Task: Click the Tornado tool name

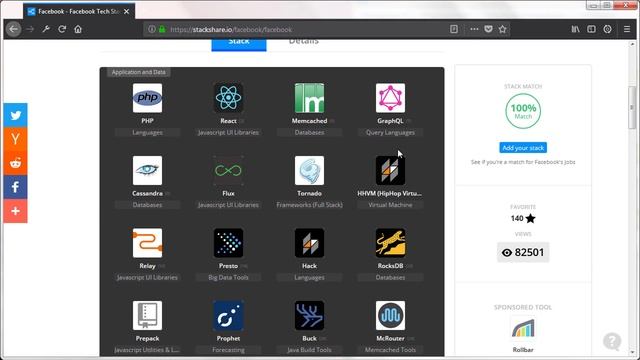Action: [309, 193]
